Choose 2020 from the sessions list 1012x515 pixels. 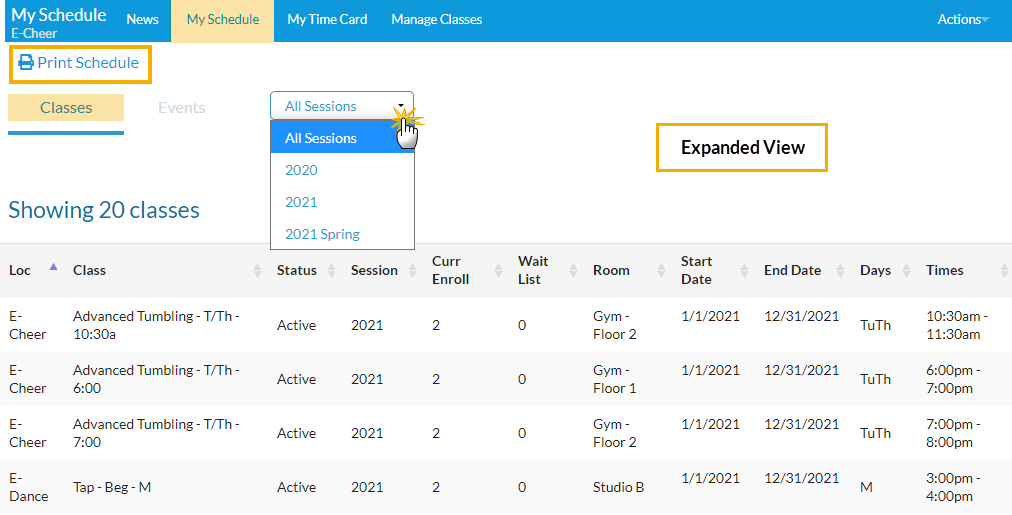point(302,170)
